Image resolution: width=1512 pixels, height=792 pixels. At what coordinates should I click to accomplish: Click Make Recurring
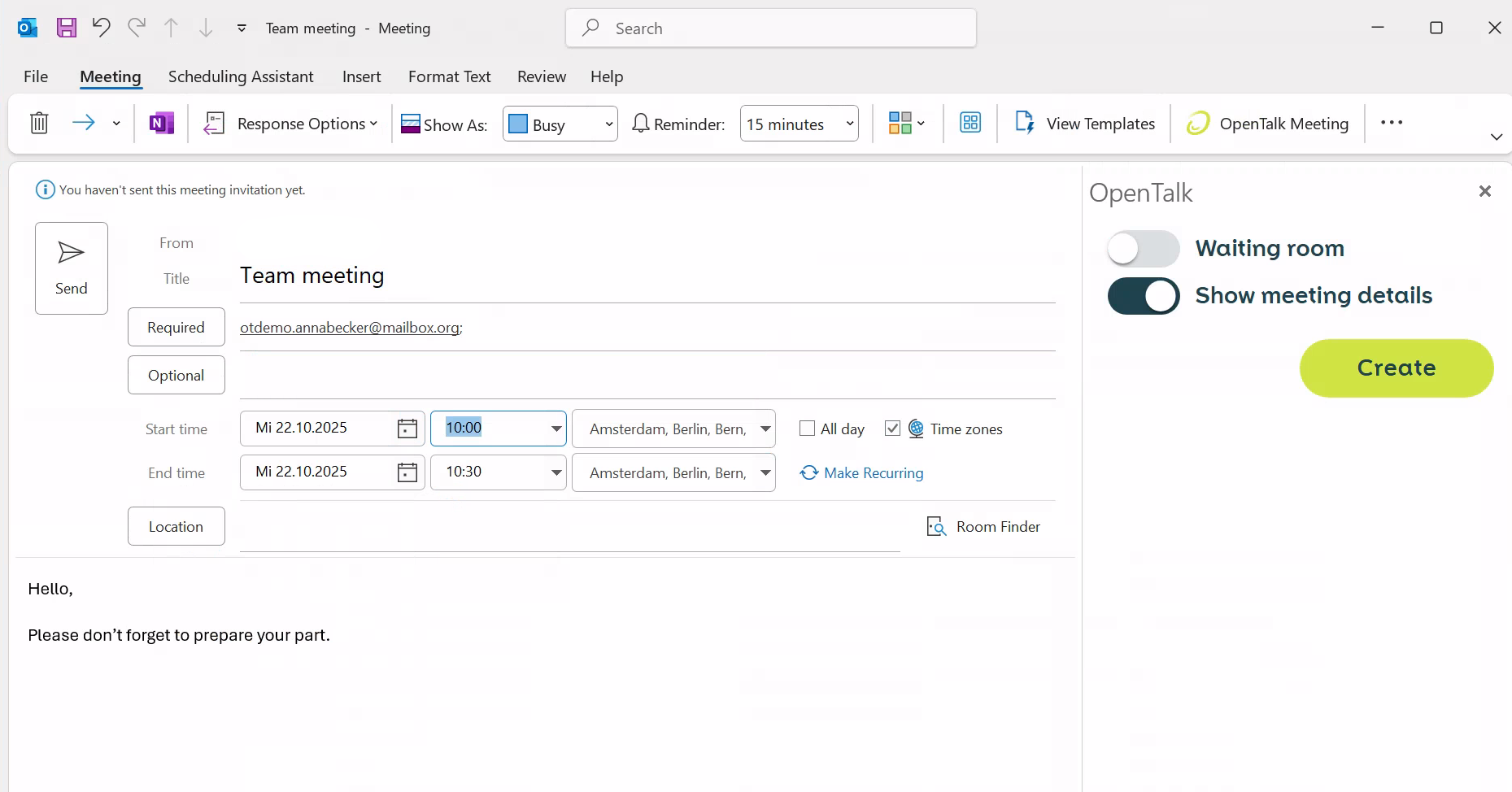click(x=863, y=472)
